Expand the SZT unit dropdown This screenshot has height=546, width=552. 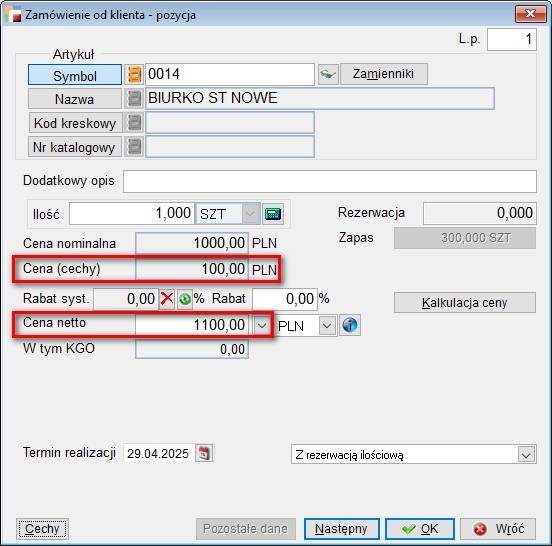point(250,214)
